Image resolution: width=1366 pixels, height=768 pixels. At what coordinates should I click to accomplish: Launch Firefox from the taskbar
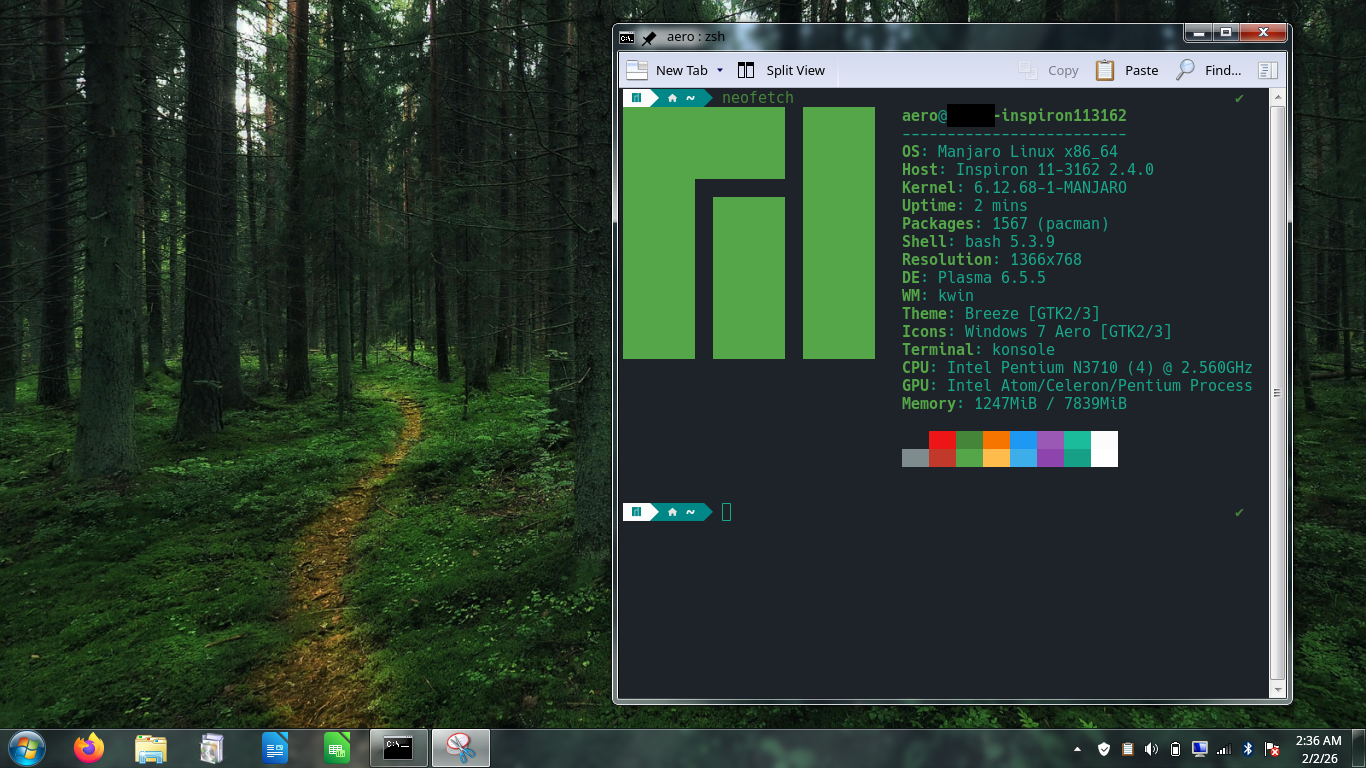89,748
